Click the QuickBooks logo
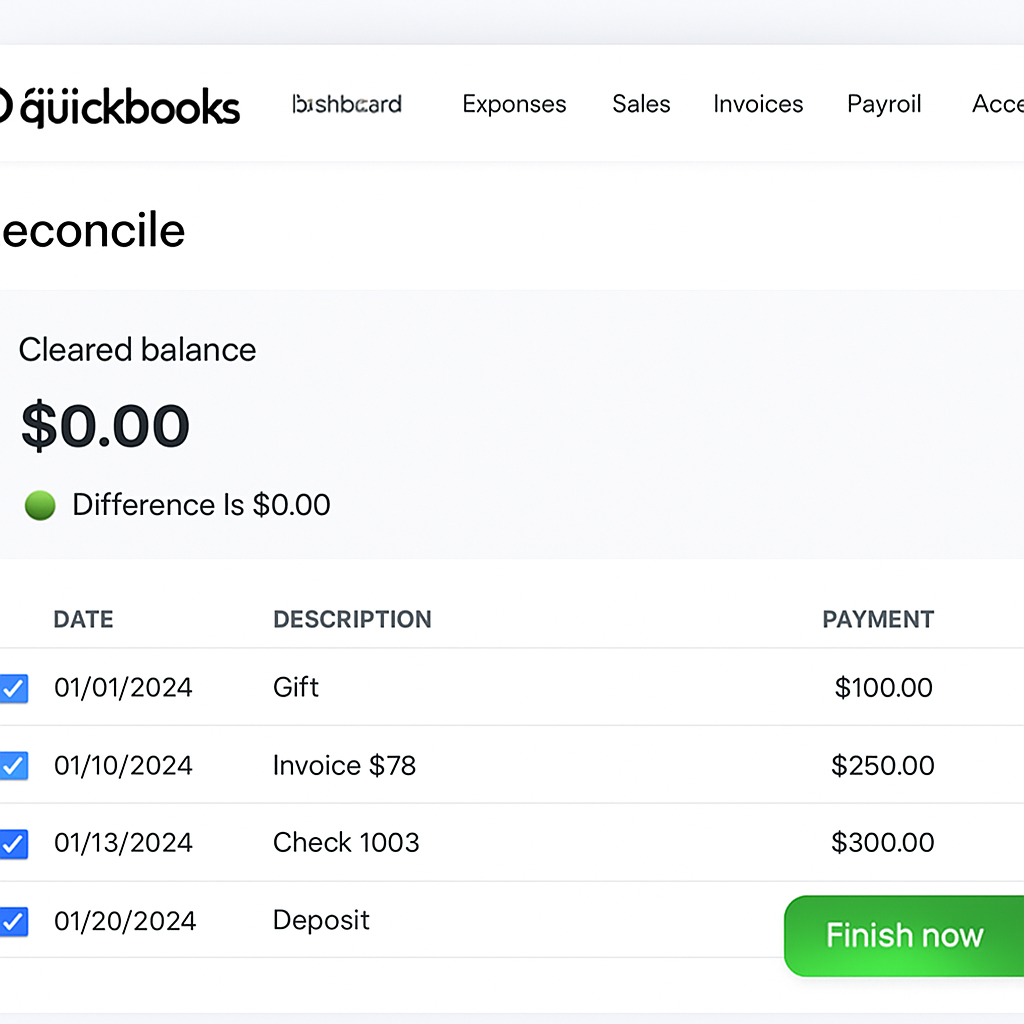The image size is (1024, 1024). (x=120, y=106)
